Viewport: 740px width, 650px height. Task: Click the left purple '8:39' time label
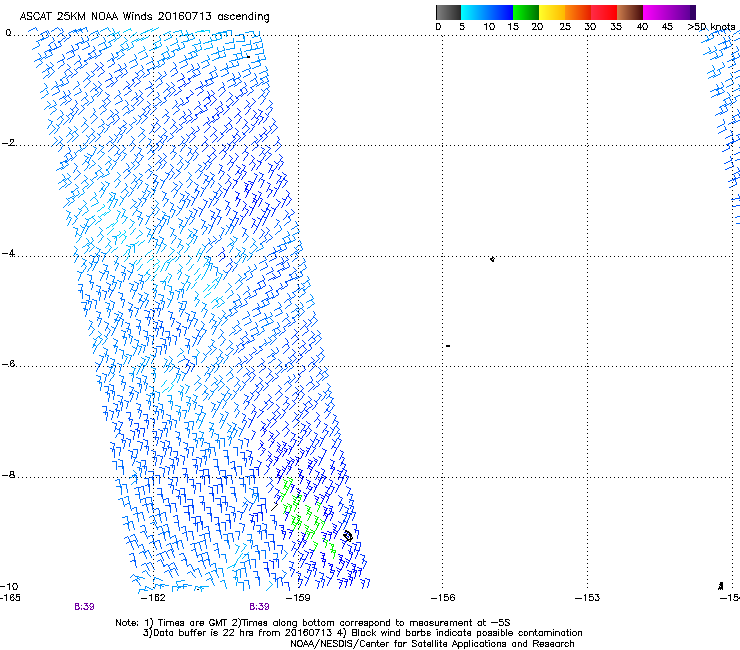pos(84,607)
